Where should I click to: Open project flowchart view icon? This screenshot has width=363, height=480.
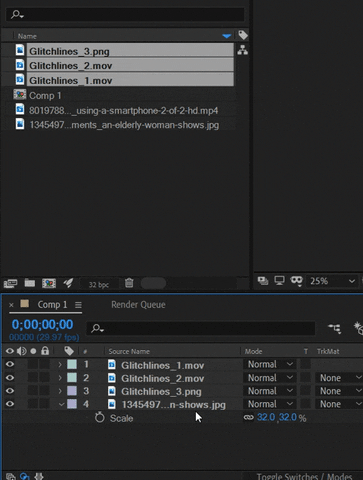point(242,50)
